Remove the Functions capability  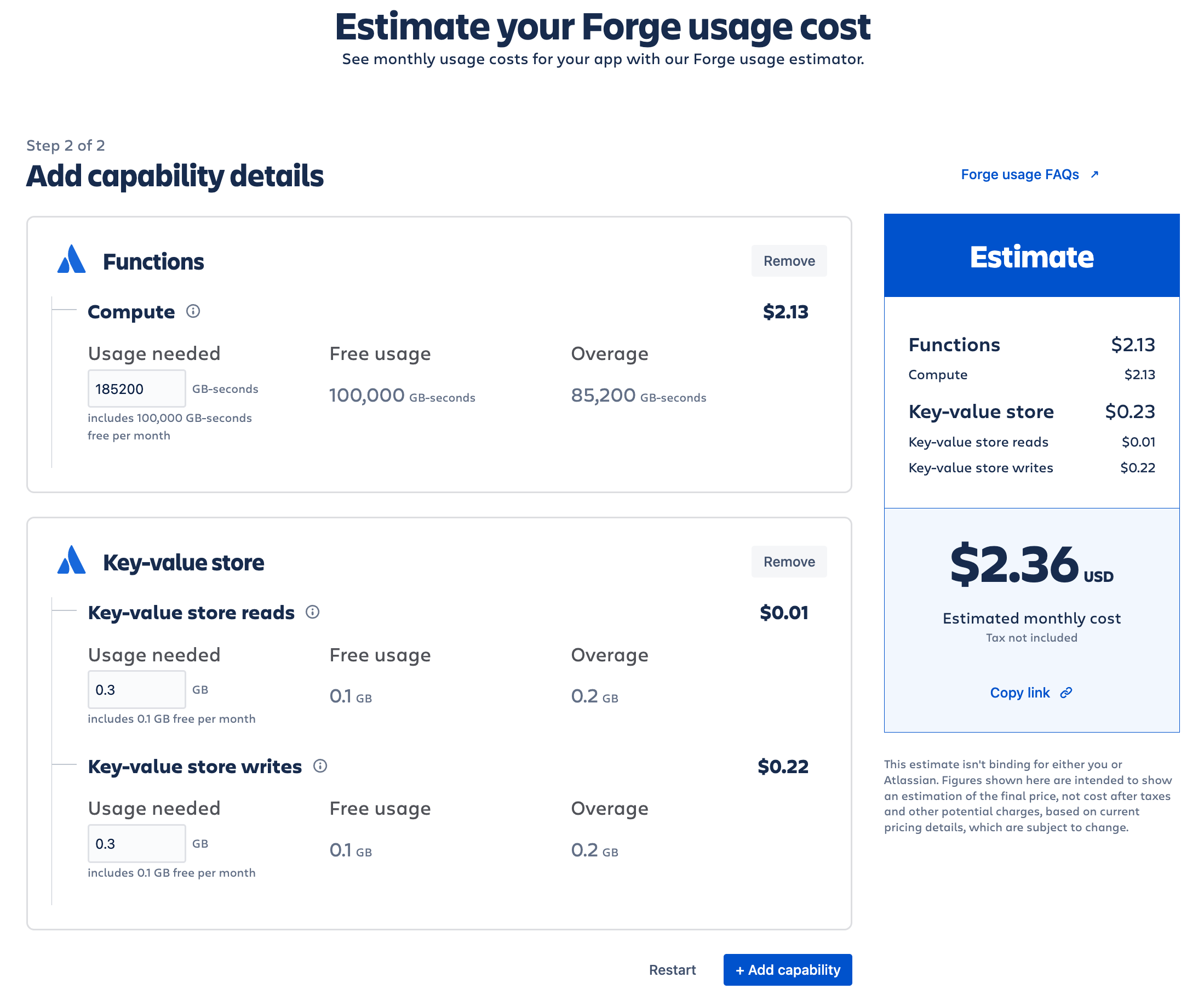[x=788, y=261]
